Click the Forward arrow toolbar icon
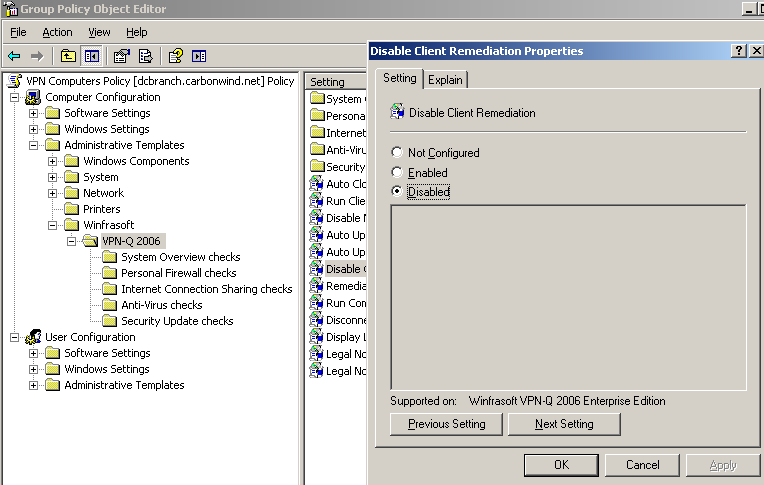The width and height of the screenshot is (764, 485). coord(37,57)
